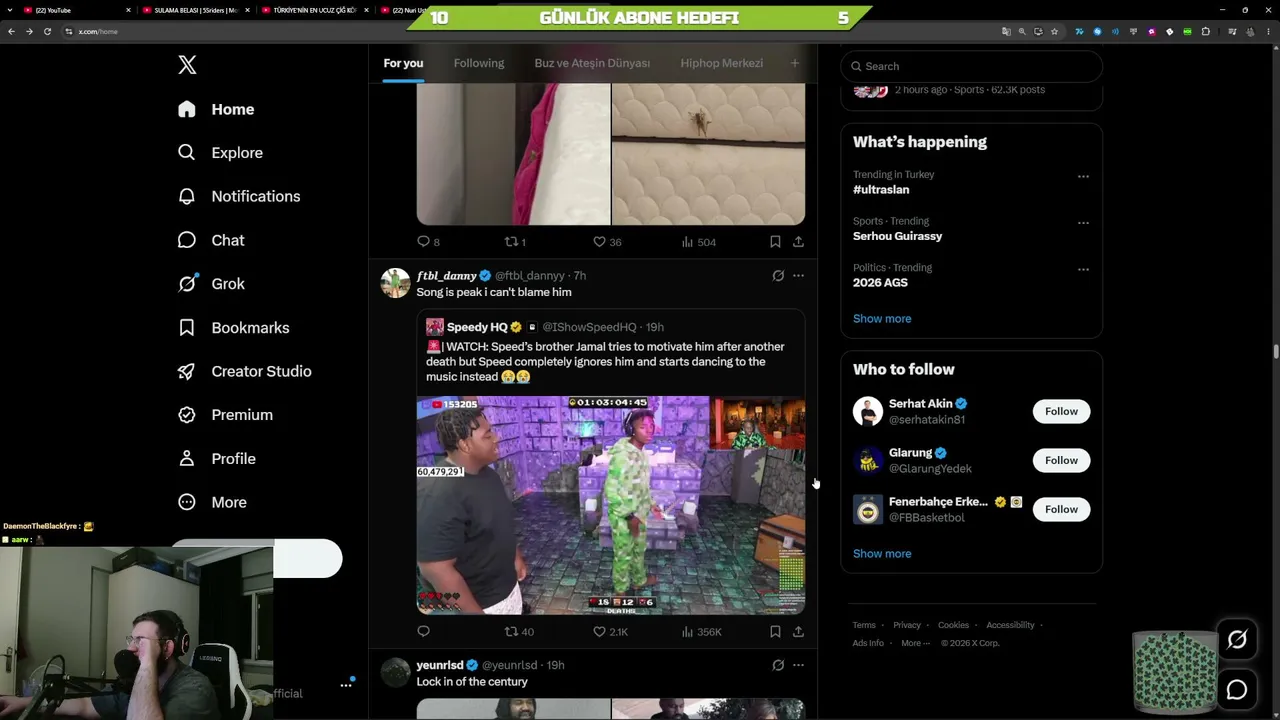Open the Cookies footer link
Screen dimensions: 1280x720
click(x=953, y=625)
